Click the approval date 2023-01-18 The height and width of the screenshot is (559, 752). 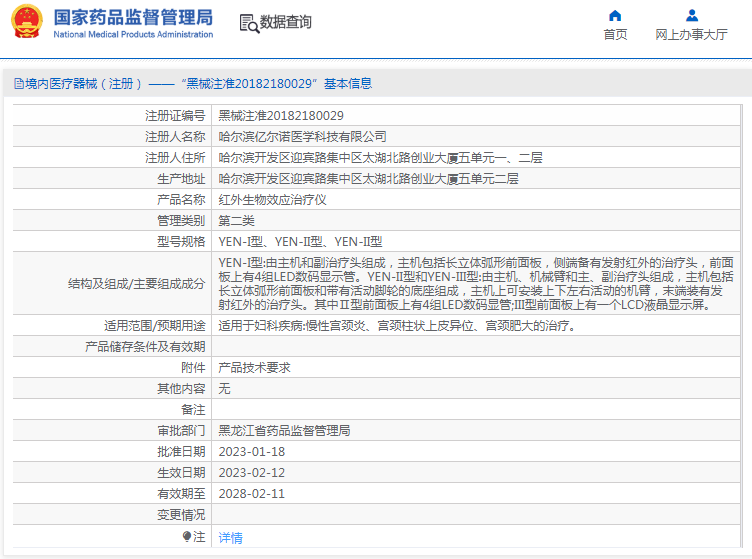(252, 452)
